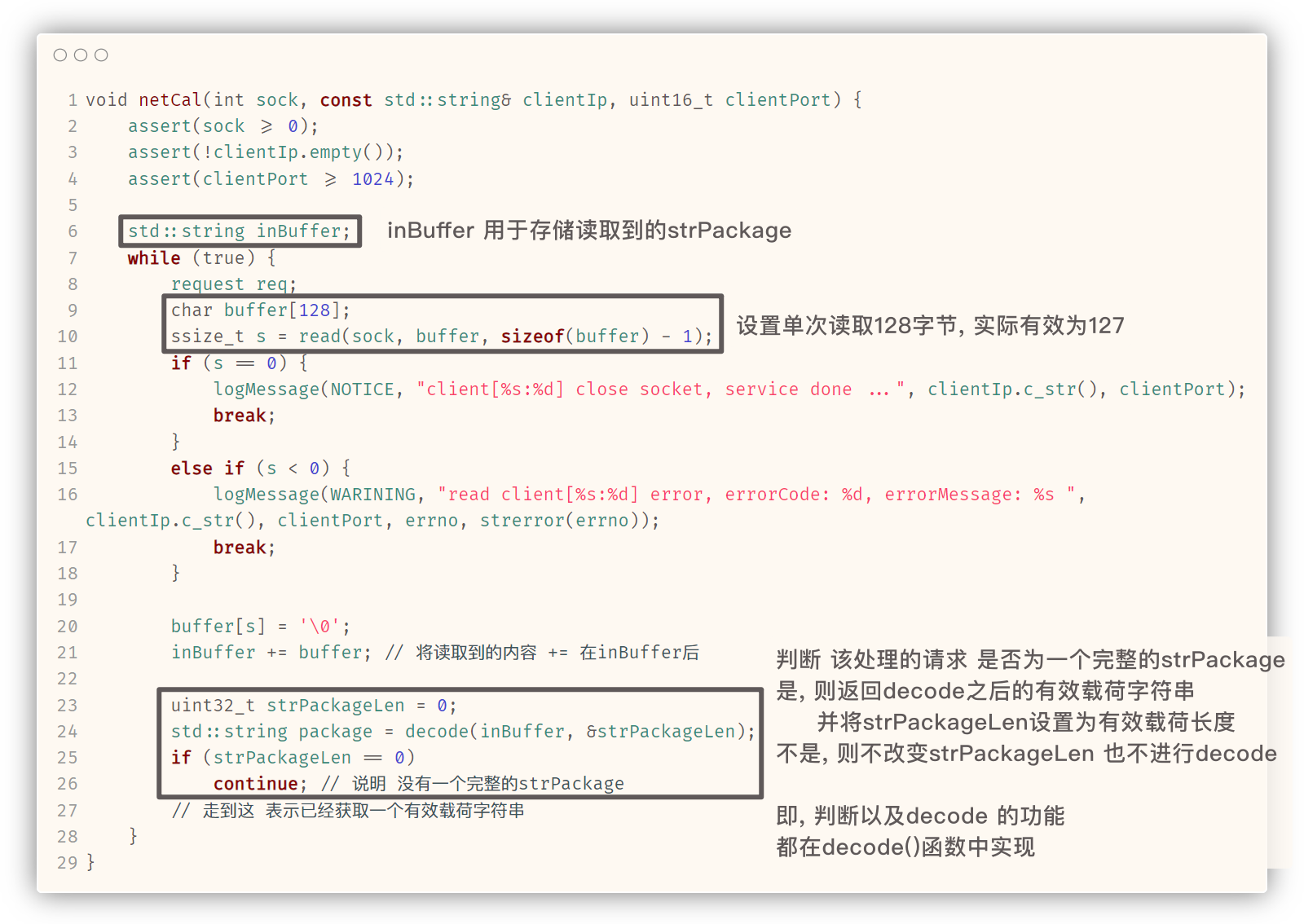Click 'assert(!clientIp.empty());' on line 3
The width and height of the screenshot is (1304, 924).
click(266, 152)
